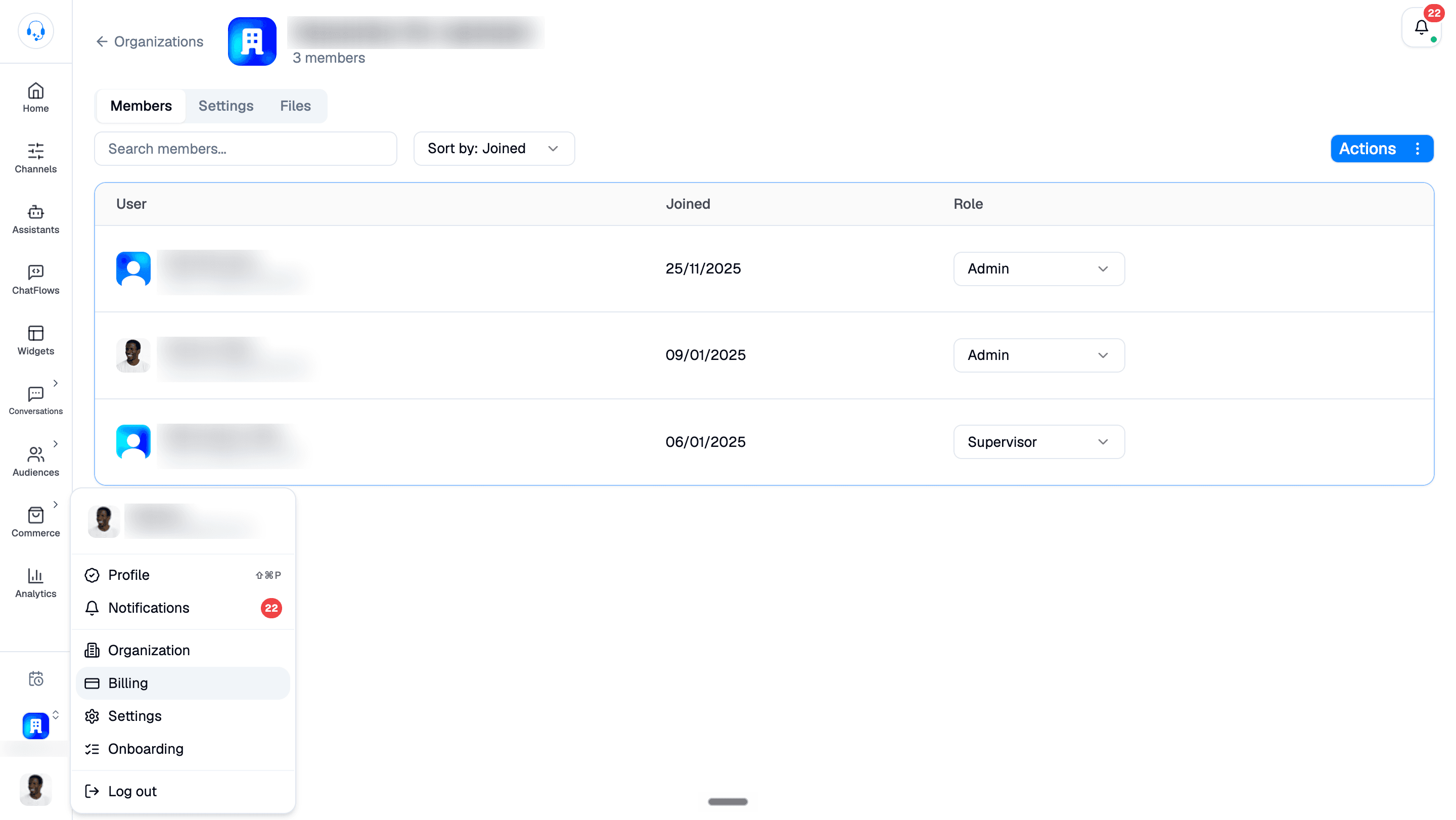The image size is (1456, 820).
Task: Expand the Conversations submenu chevron
Action: pyautogui.click(x=56, y=383)
